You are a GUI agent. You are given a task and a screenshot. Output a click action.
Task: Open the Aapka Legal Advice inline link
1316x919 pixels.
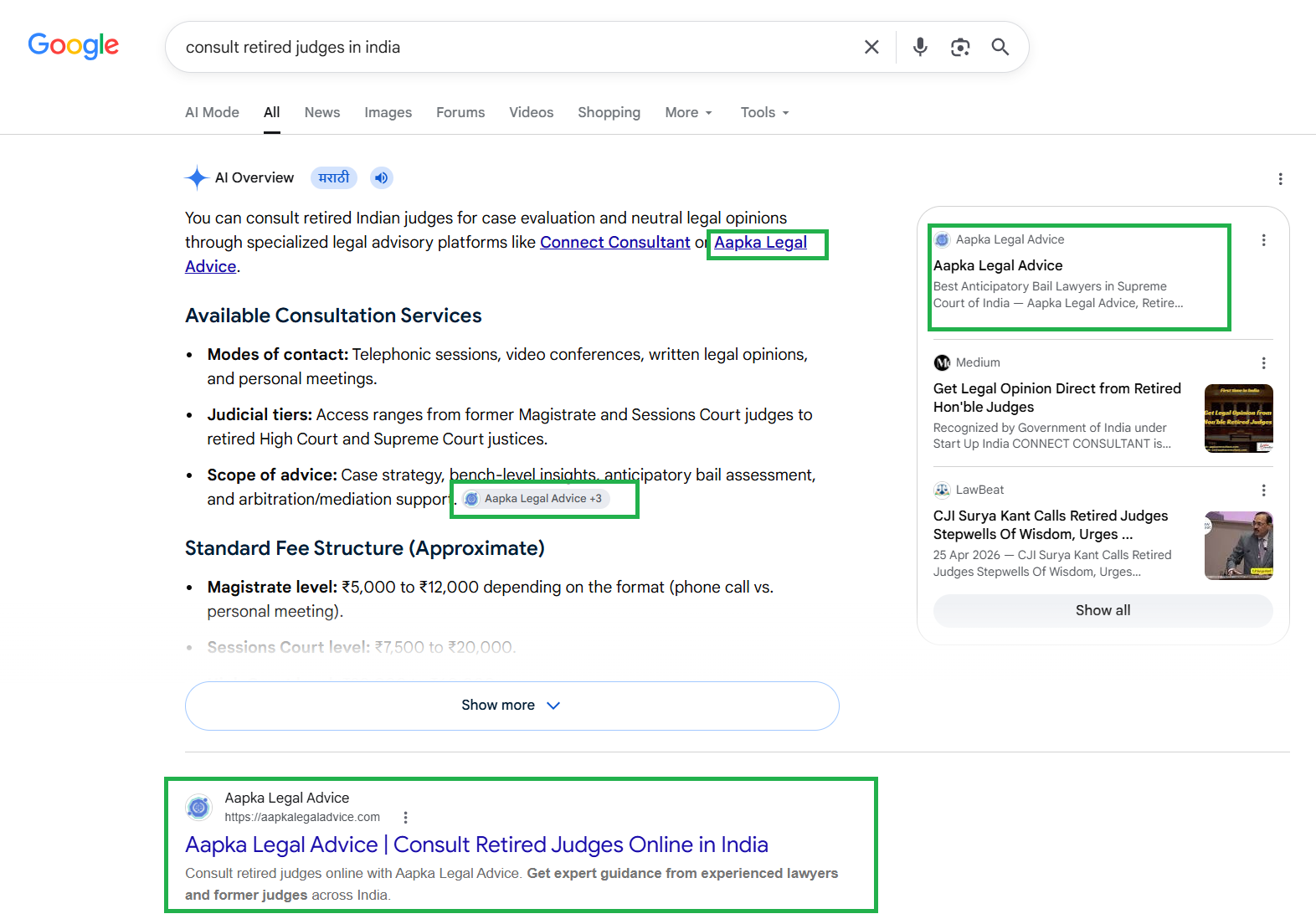pos(760,242)
